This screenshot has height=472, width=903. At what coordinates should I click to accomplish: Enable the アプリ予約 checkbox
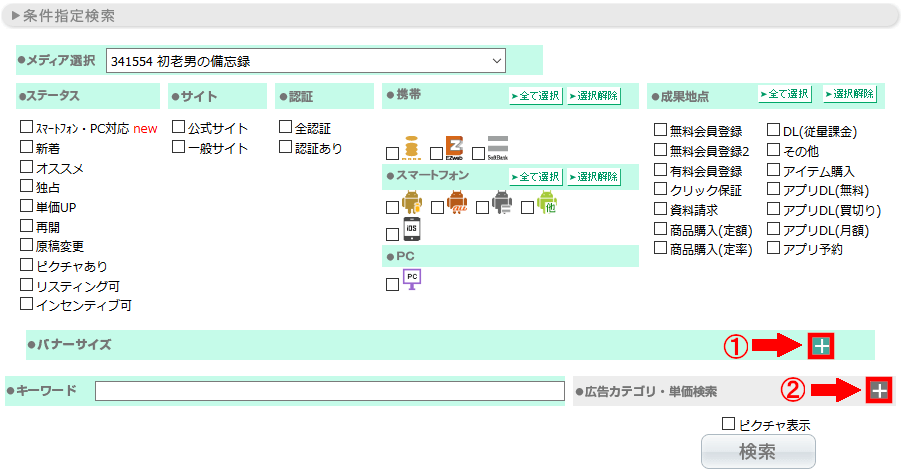pos(773,248)
